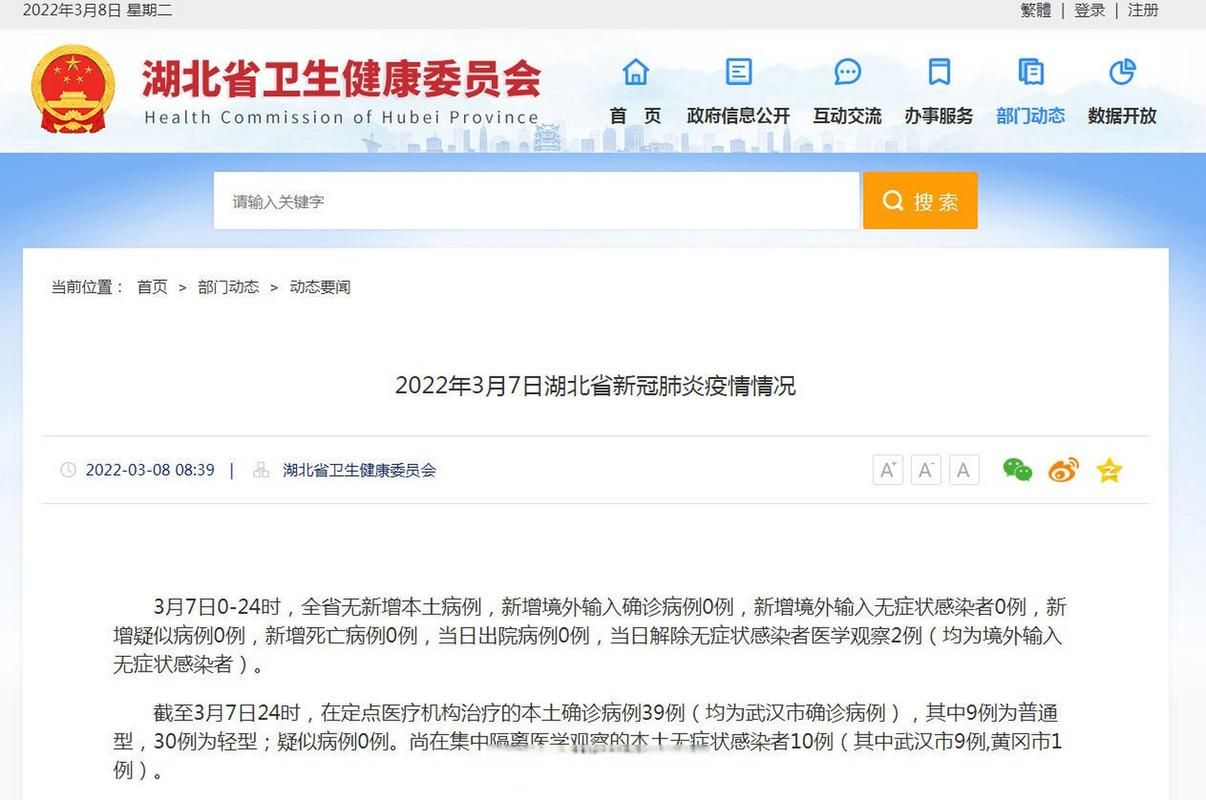Click the service bookmark icon above 办事服务

[x=938, y=72]
